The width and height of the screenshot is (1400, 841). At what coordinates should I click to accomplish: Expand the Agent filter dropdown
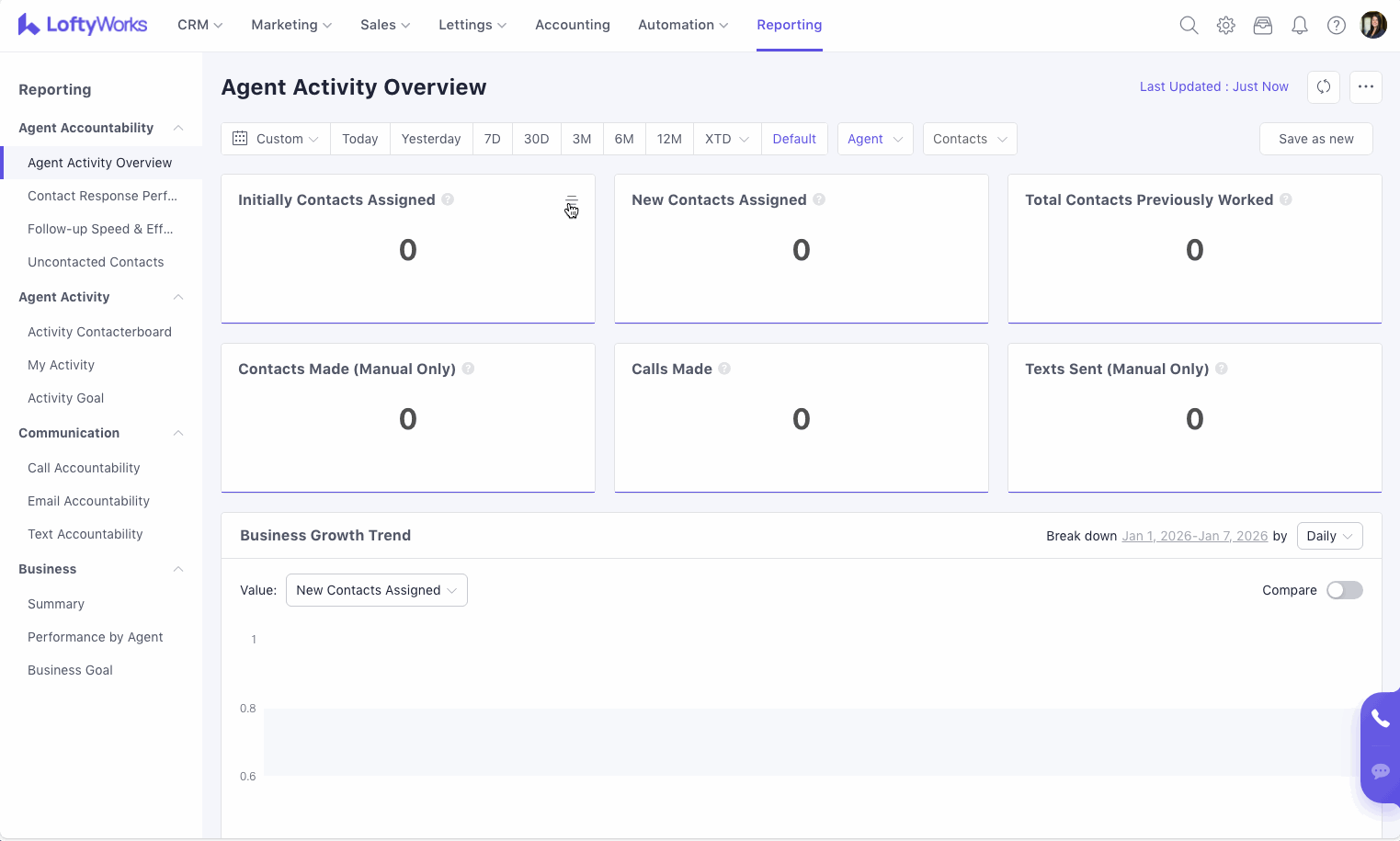[874, 139]
